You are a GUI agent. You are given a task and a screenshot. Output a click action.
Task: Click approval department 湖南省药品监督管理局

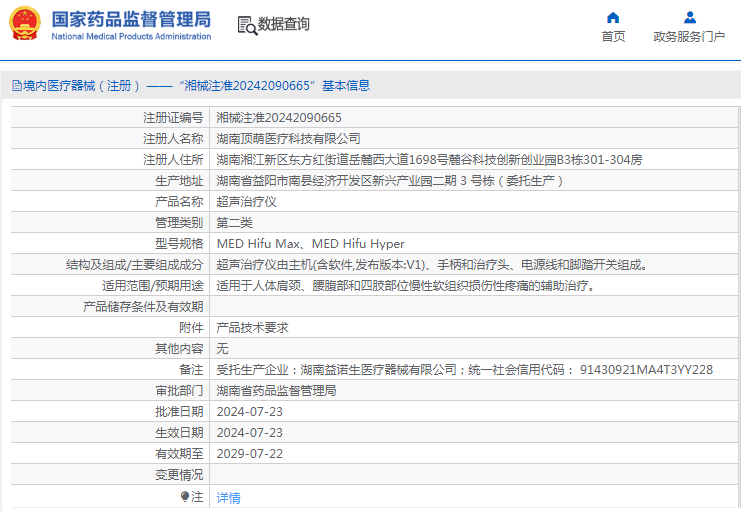pyautogui.click(x=276, y=390)
